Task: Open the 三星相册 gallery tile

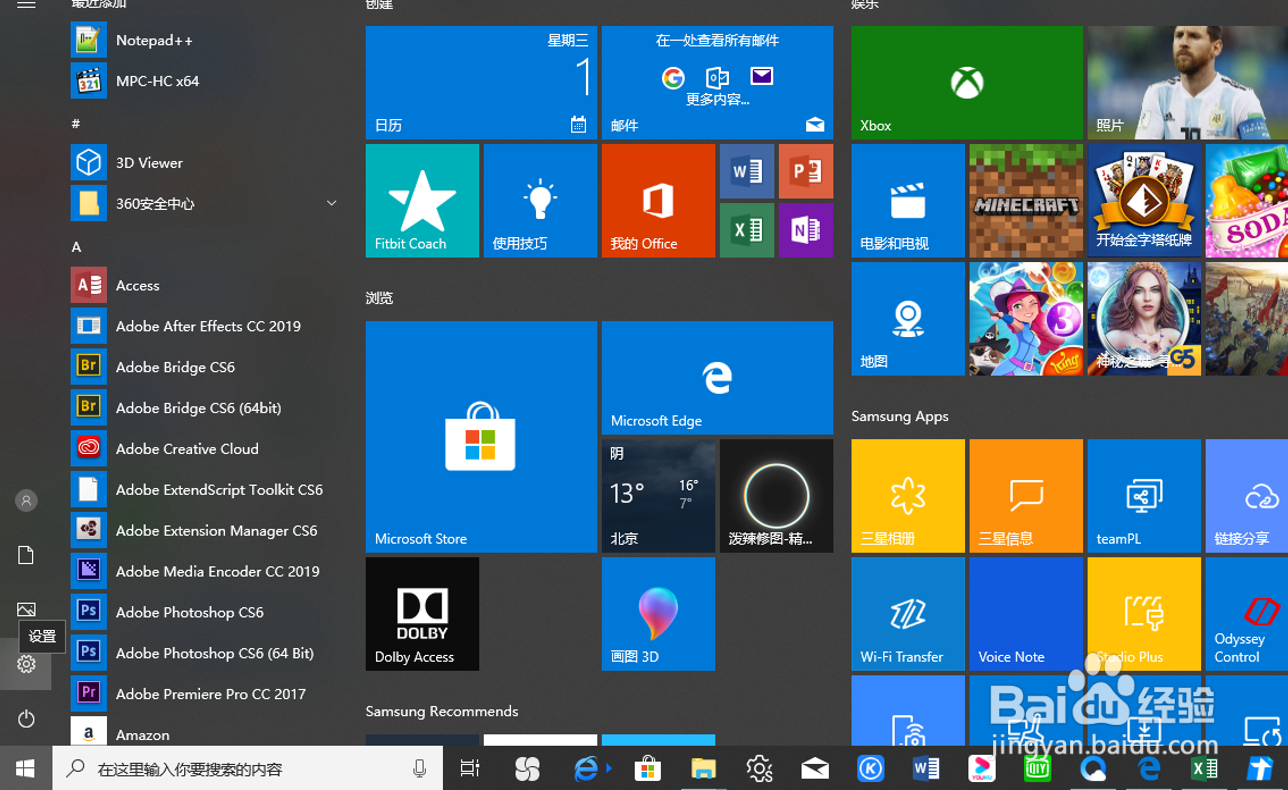Action: 908,495
